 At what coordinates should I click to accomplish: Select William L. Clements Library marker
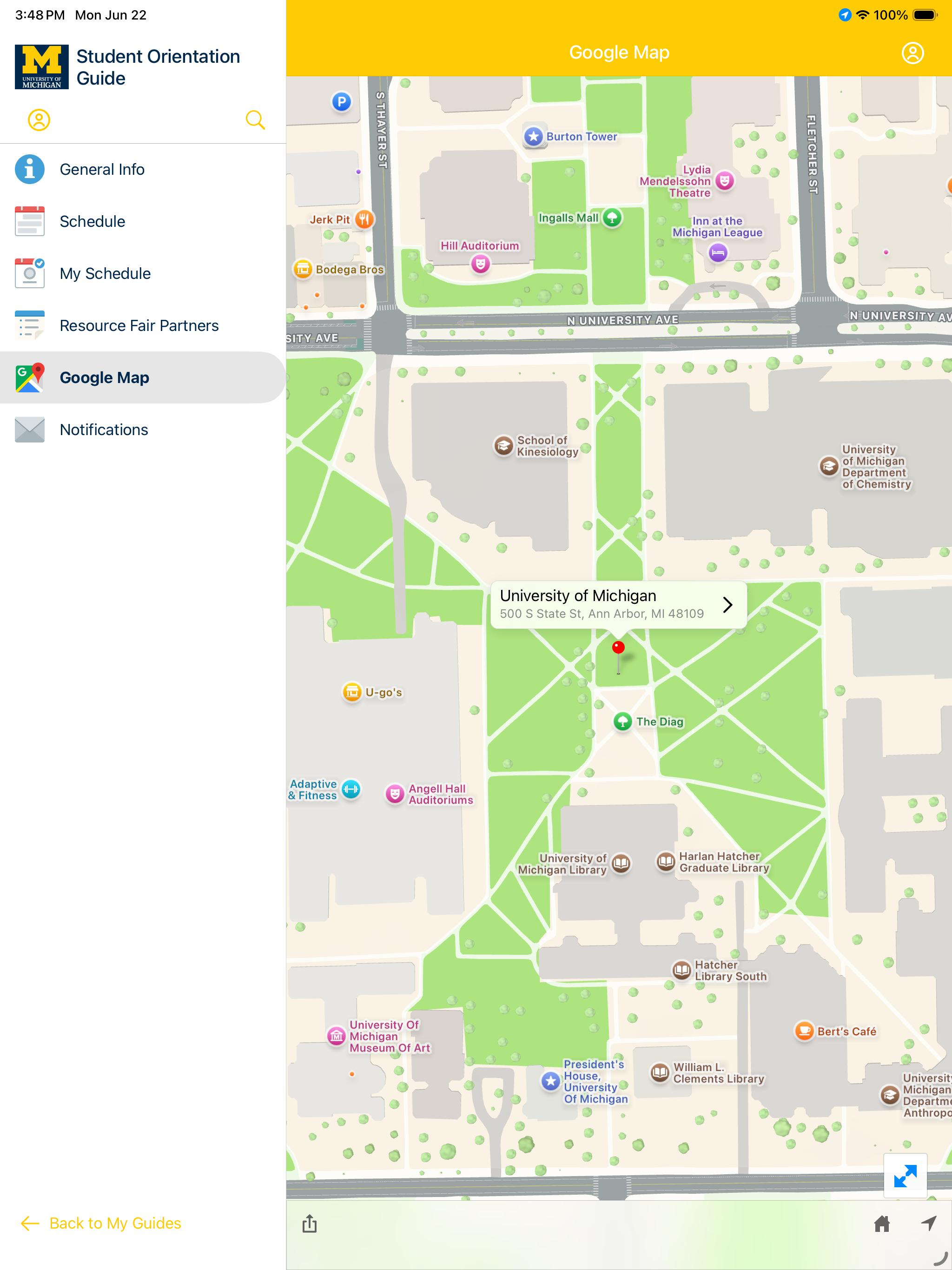(x=661, y=1072)
